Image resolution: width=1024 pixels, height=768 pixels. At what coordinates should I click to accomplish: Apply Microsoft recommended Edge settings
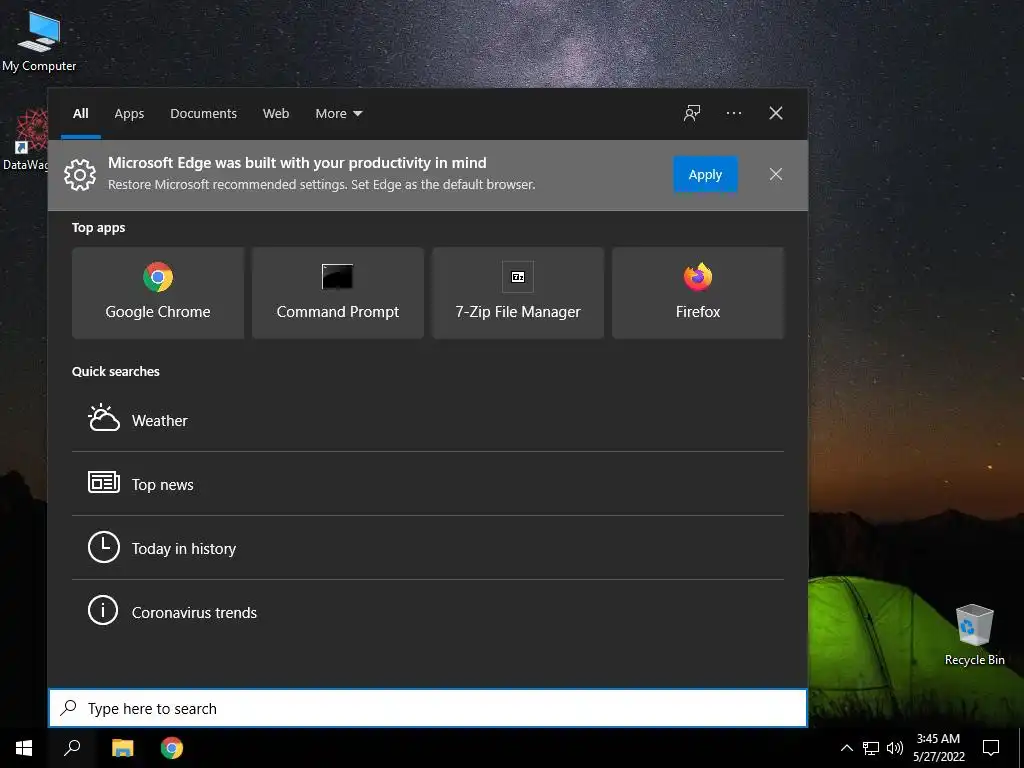[x=705, y=174]
